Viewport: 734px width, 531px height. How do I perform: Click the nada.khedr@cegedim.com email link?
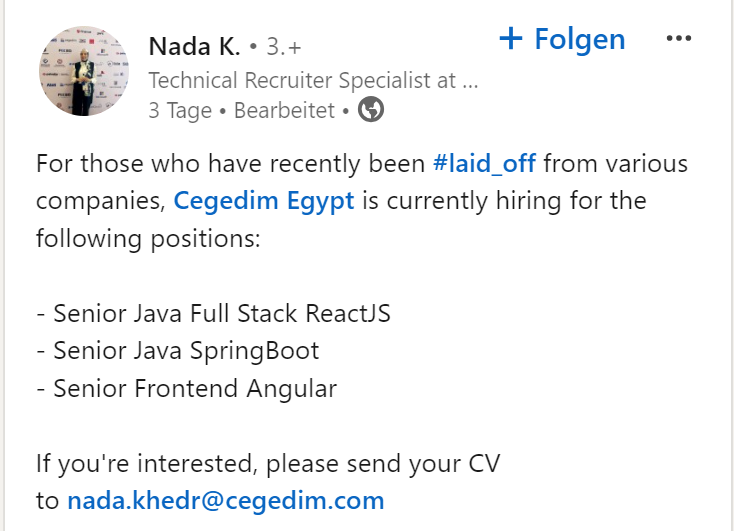coord(225,500)
